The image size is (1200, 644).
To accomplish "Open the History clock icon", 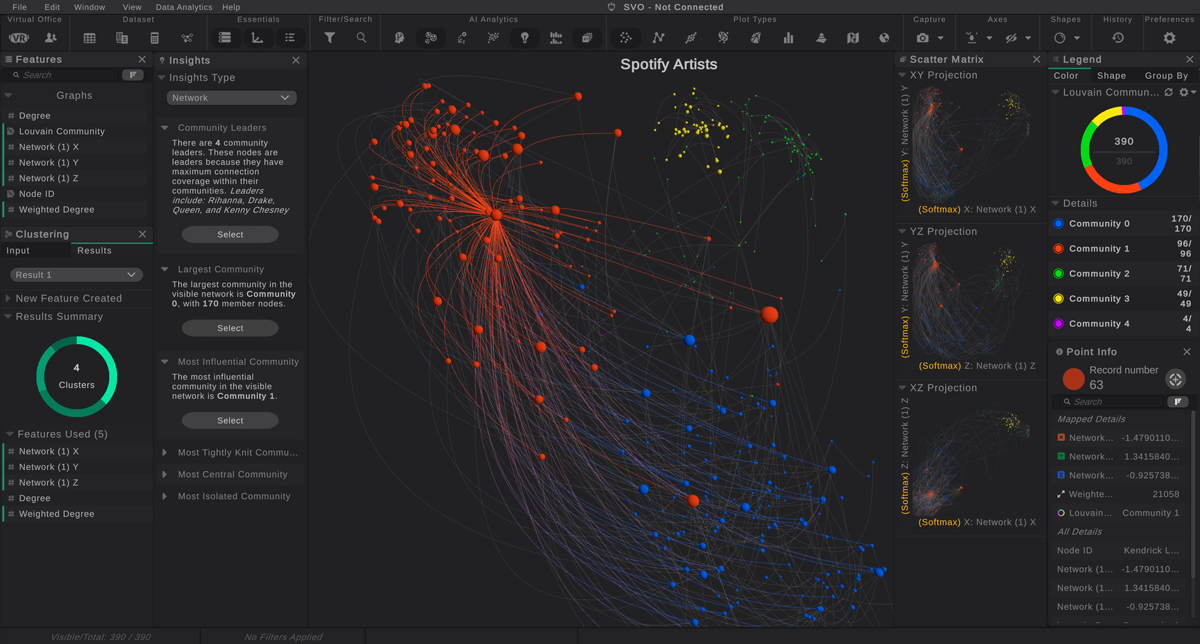I will click(1118, 38).
